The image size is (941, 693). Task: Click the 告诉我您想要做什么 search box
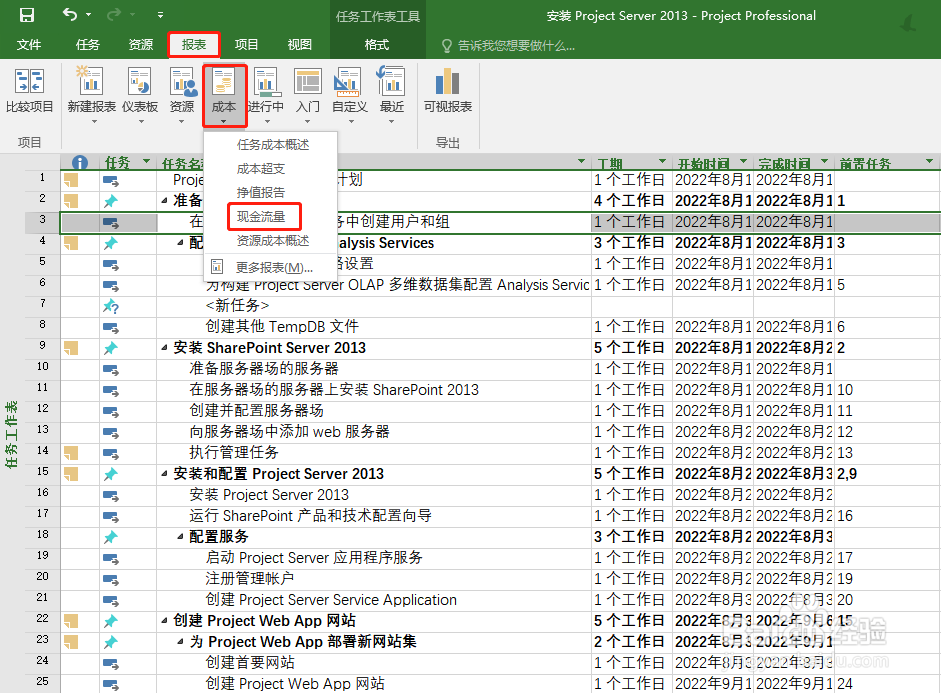point(509,46)
